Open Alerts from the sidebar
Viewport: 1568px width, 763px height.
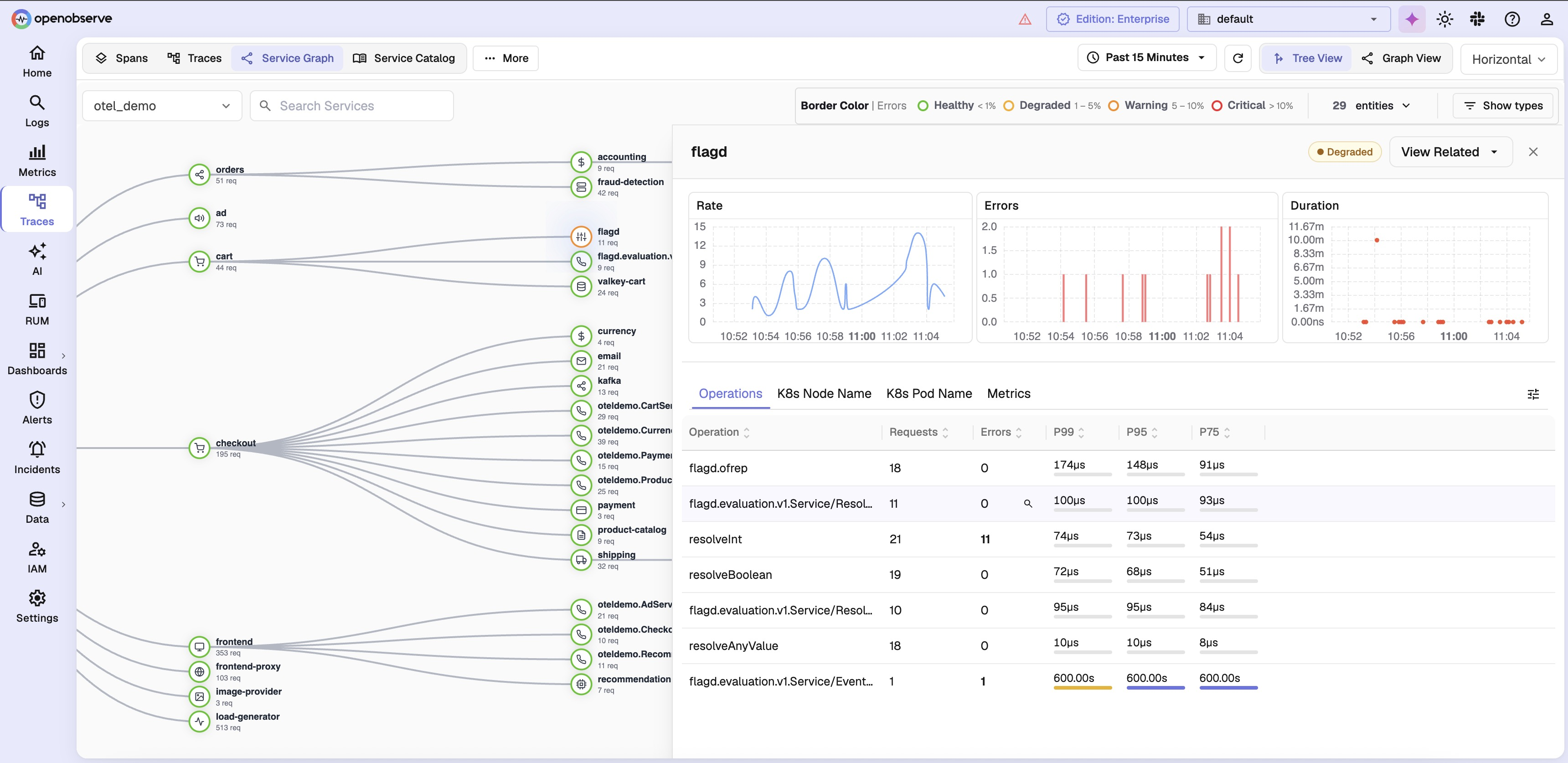37,408
